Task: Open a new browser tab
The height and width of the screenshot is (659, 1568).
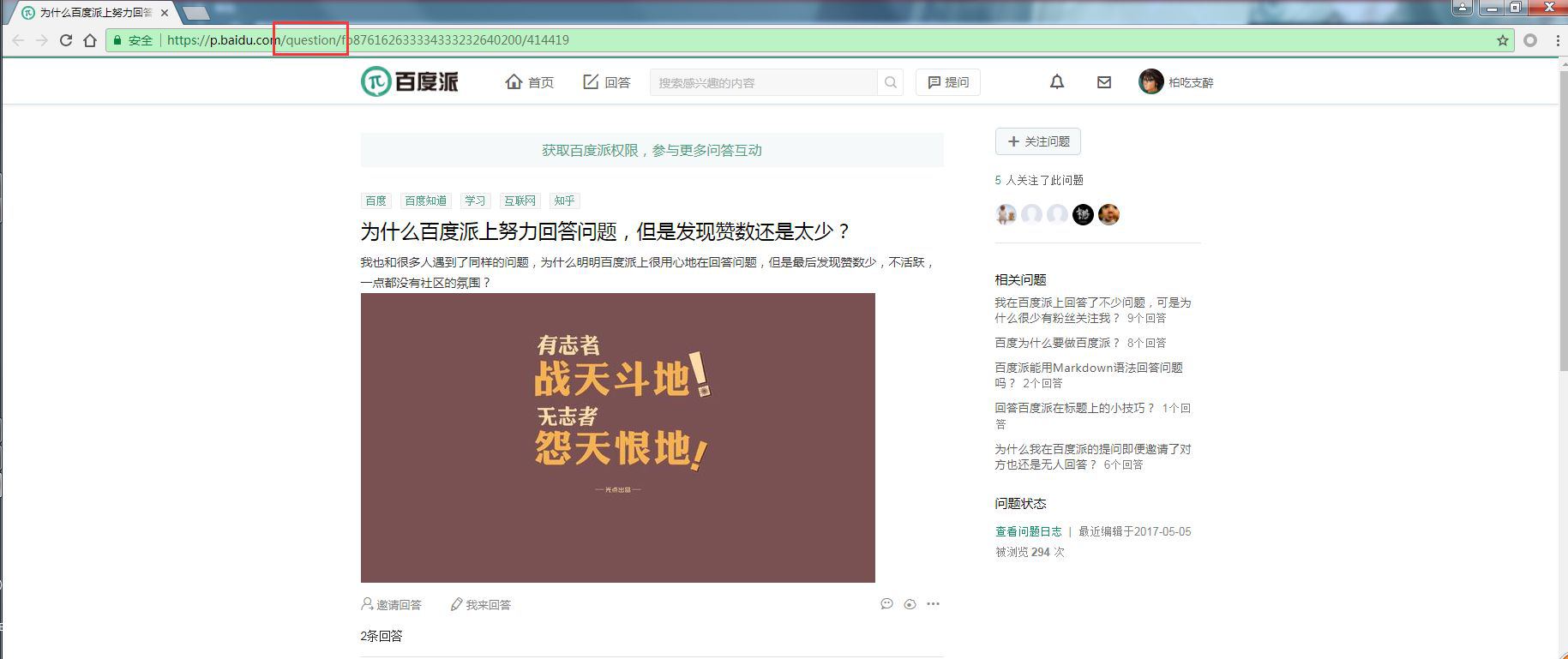Action: pos(195,13)
